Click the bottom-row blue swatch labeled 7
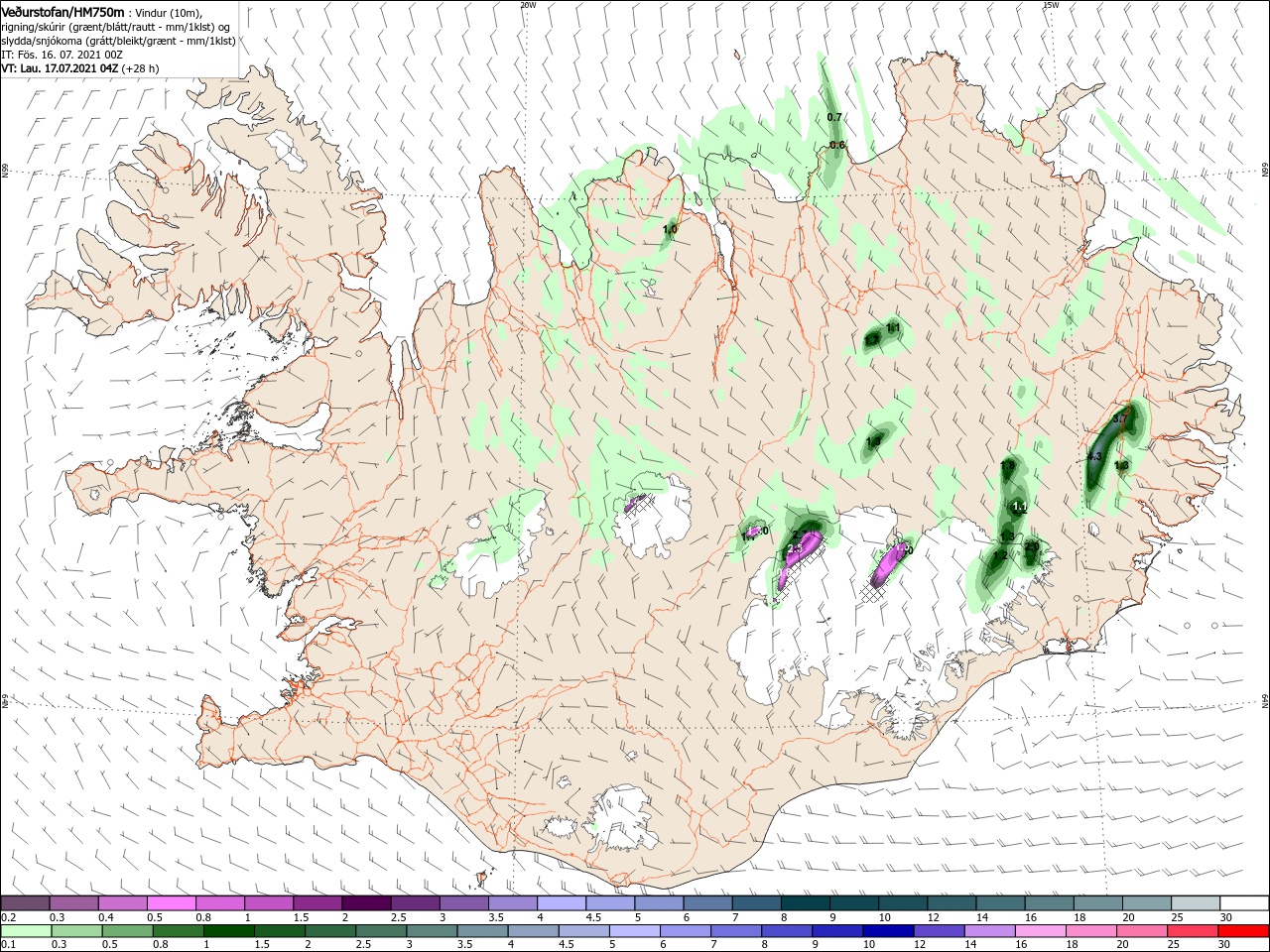The width and height of the screenshot is (1270, 952). 735,931
